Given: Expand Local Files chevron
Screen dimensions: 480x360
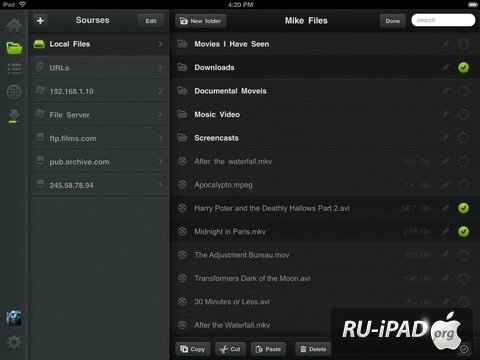Looking at the screenshot, I should 161,44.
